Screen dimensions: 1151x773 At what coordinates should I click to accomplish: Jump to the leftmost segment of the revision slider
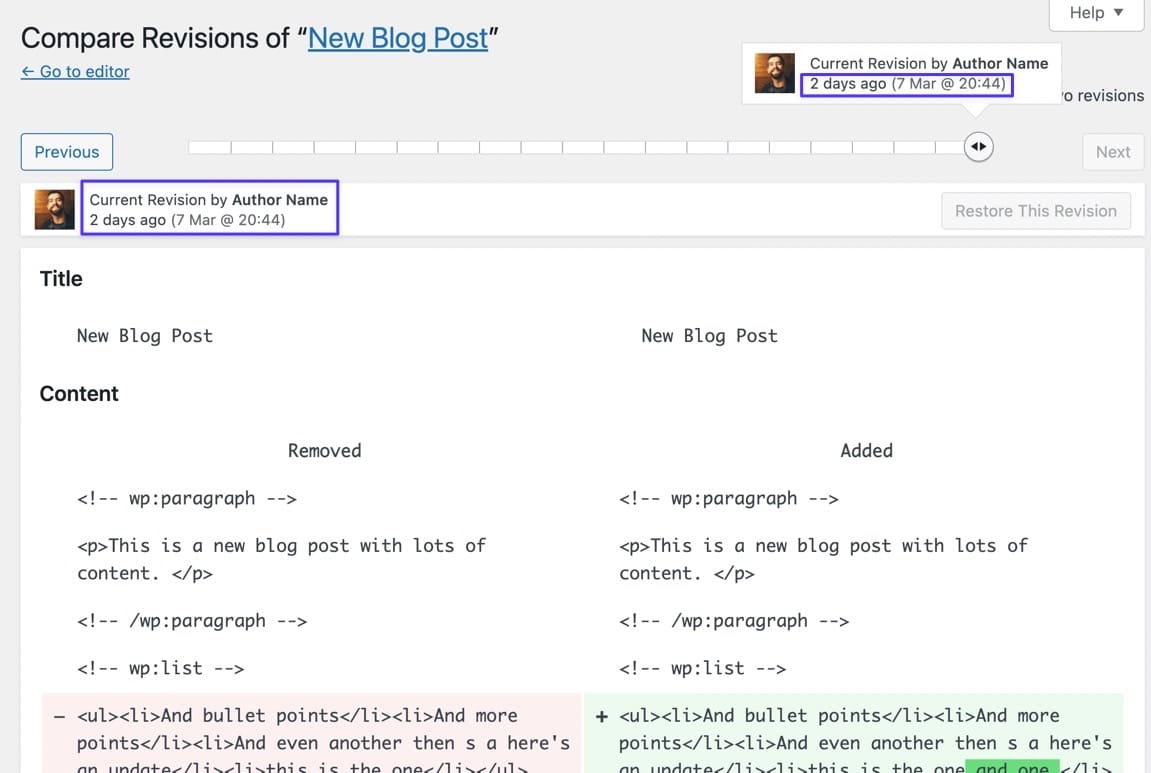209,147
